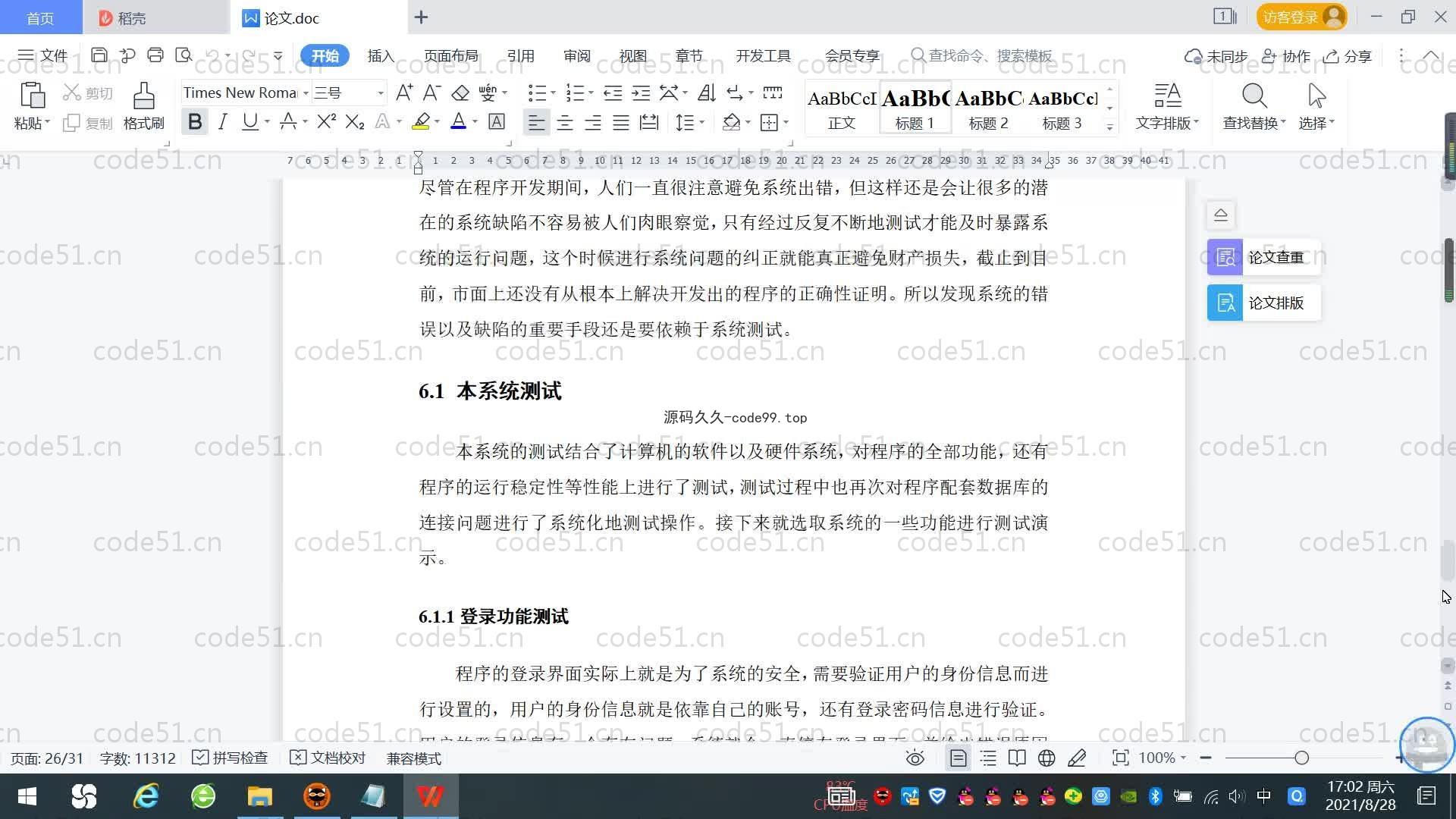Apply 标题 2 style
This screenshot has width=1456, height=819.
click(988, 108)
